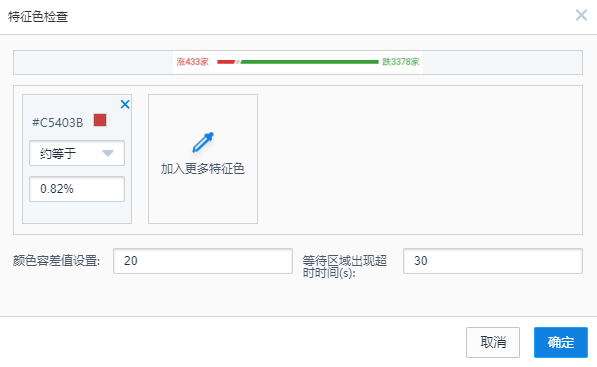Click the 特征色检查 dialog title
597x367 pixels.
[x=38, y=17]
